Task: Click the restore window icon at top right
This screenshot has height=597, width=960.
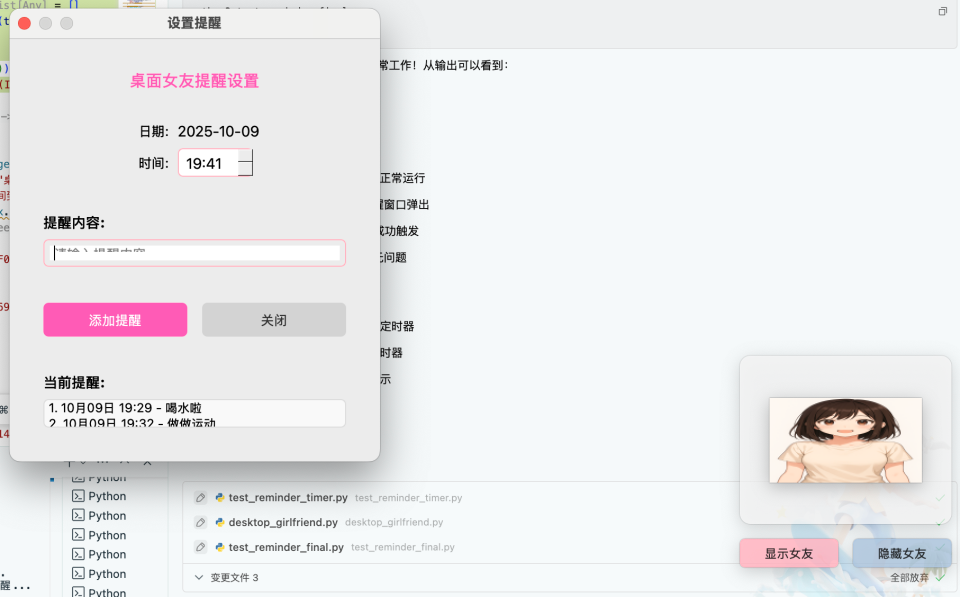Action: click(x=943, y=11)
